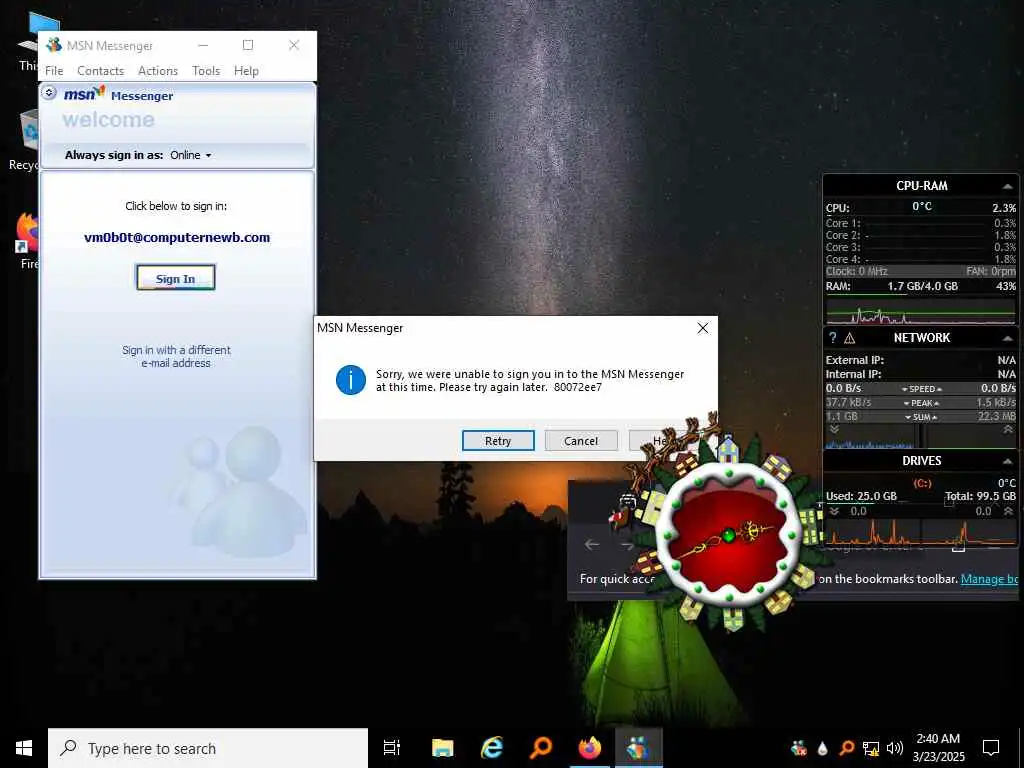Open the File menu in MSN Messenger

tap(54, 71)
